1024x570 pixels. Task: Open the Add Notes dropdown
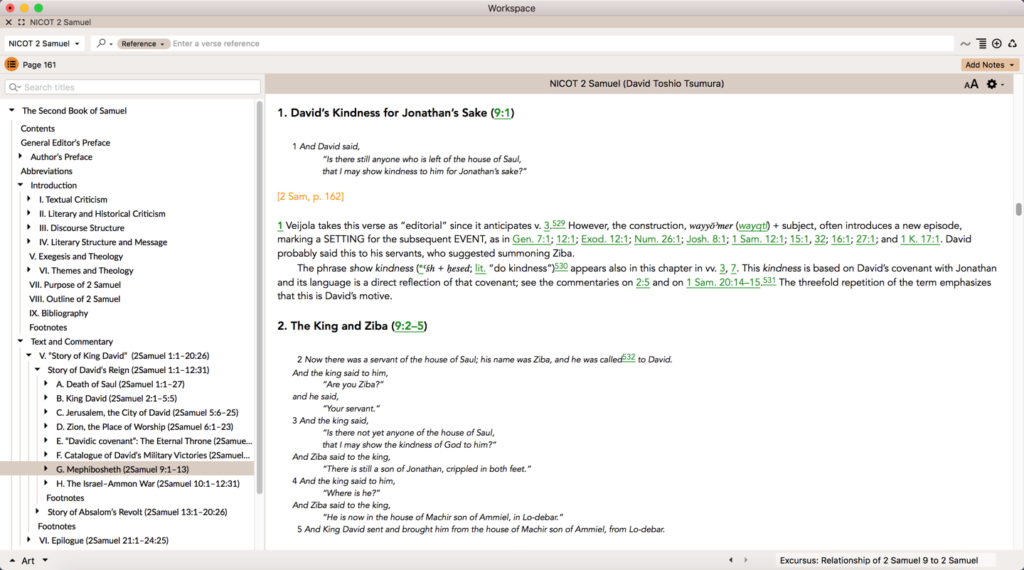tap(989, 65)
